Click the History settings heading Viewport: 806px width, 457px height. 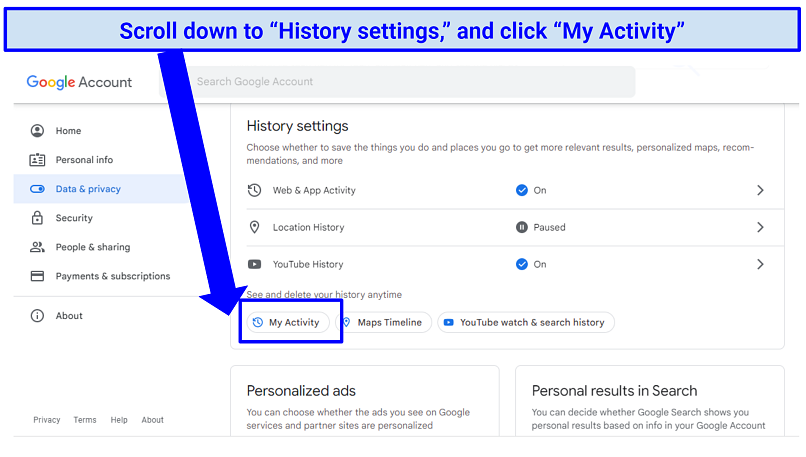click(297, 126)
